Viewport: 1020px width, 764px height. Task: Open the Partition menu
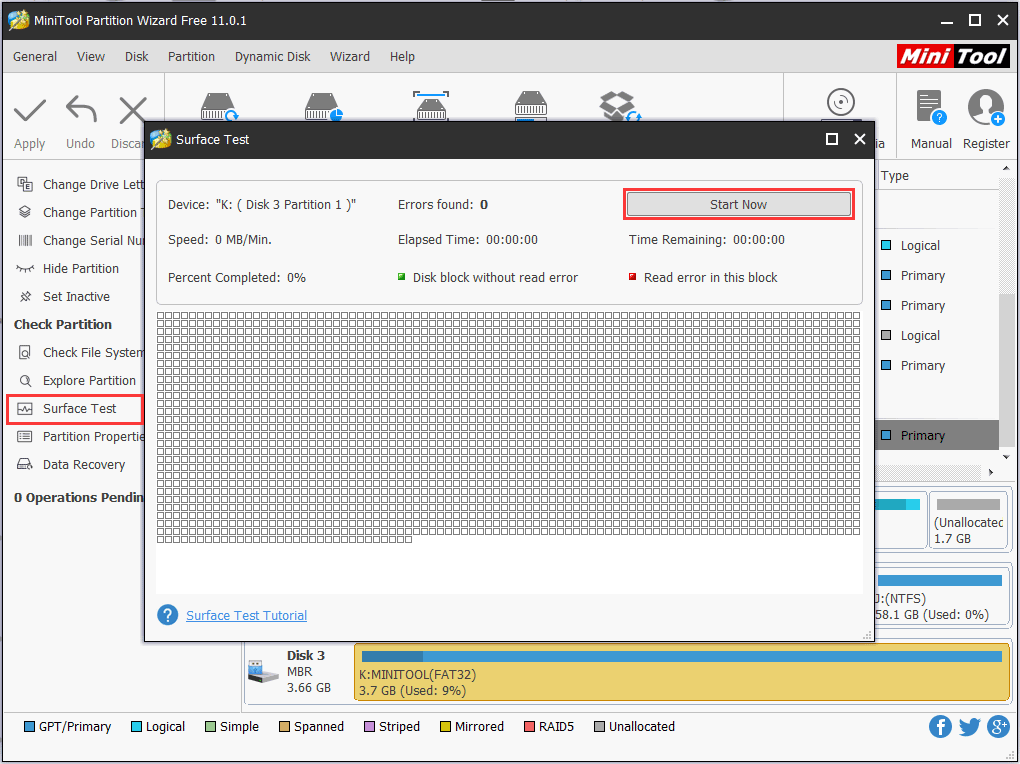point(191,57)
